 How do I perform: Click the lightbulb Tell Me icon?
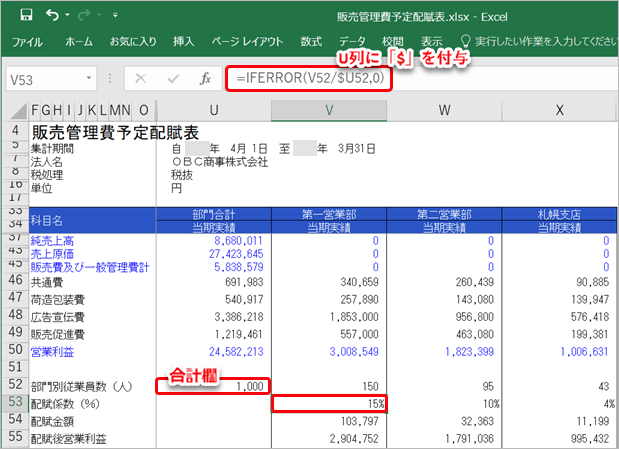click(465, 41)
